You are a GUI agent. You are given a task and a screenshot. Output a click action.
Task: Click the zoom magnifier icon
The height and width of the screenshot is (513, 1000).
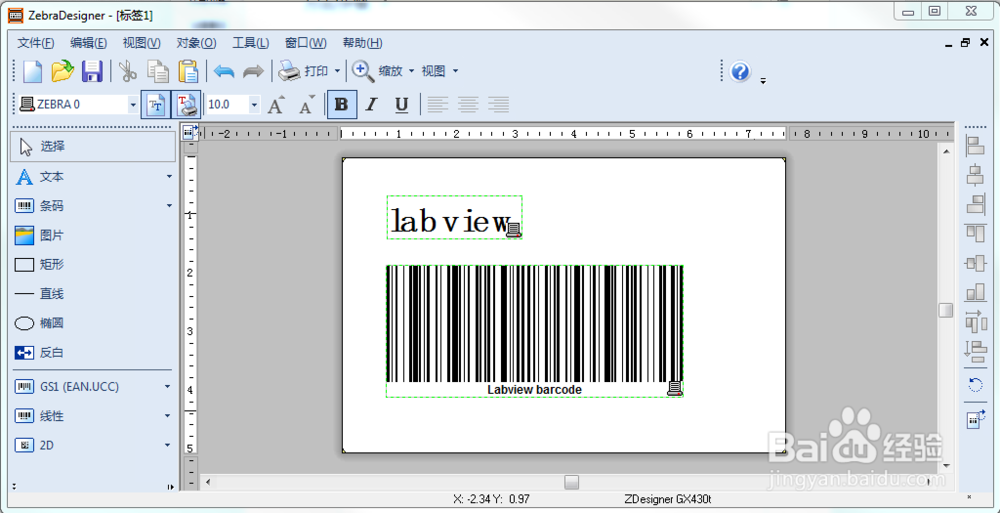click(x=363, y=71)
